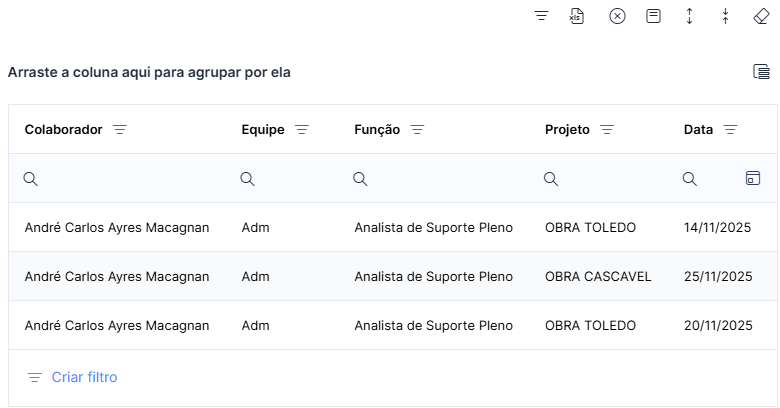
Task: Open the filter icon in top toolbar
Action: coord(541,16)
